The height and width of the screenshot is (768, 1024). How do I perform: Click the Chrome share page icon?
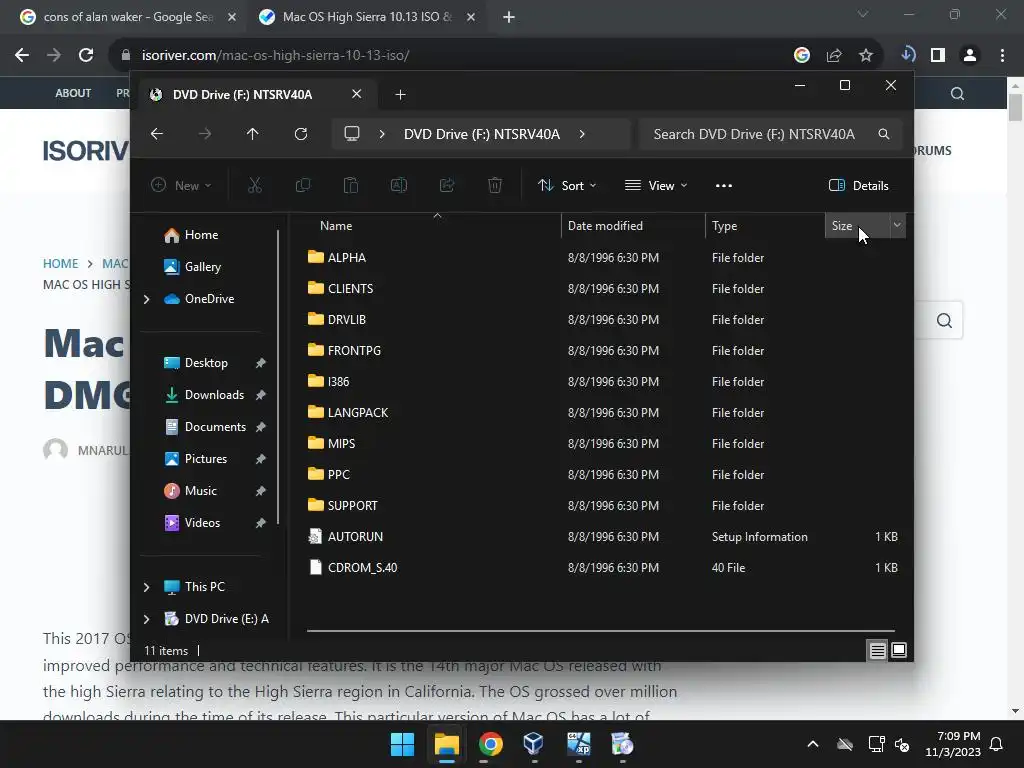click(x=834, y=55)
